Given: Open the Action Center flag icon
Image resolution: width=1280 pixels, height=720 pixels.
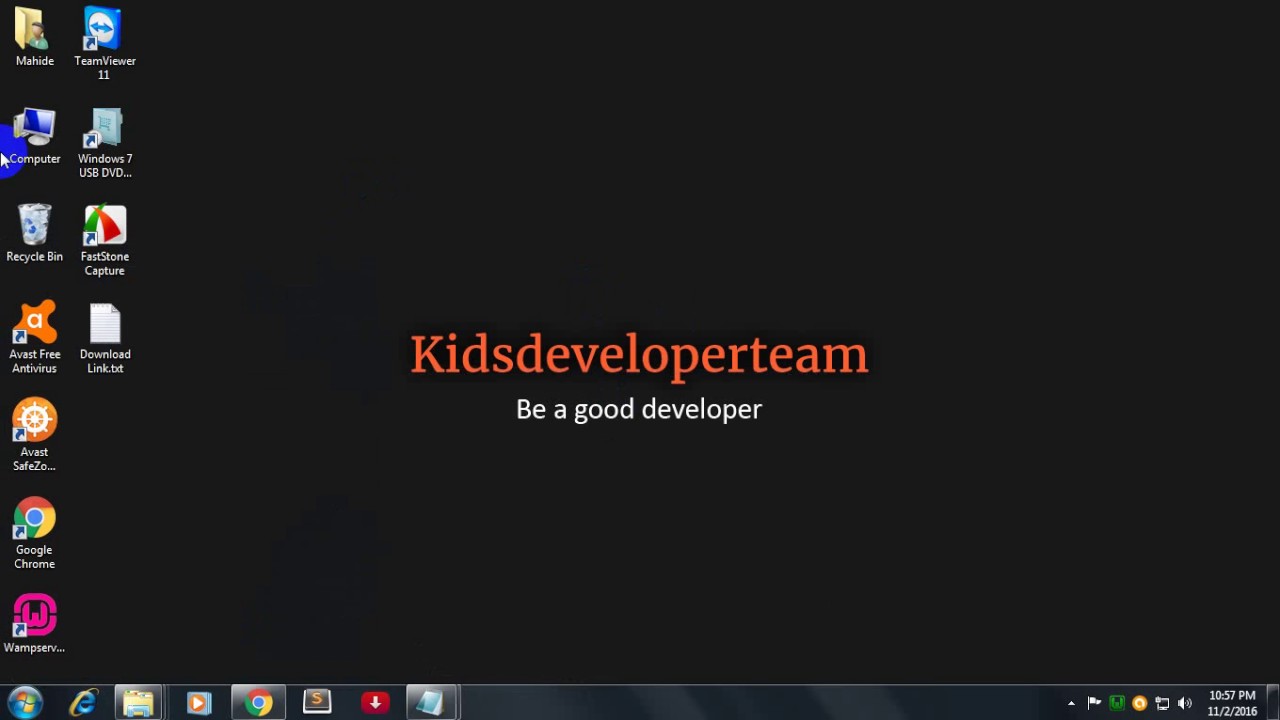Looking at the screenshot, I should [1094, 703].
